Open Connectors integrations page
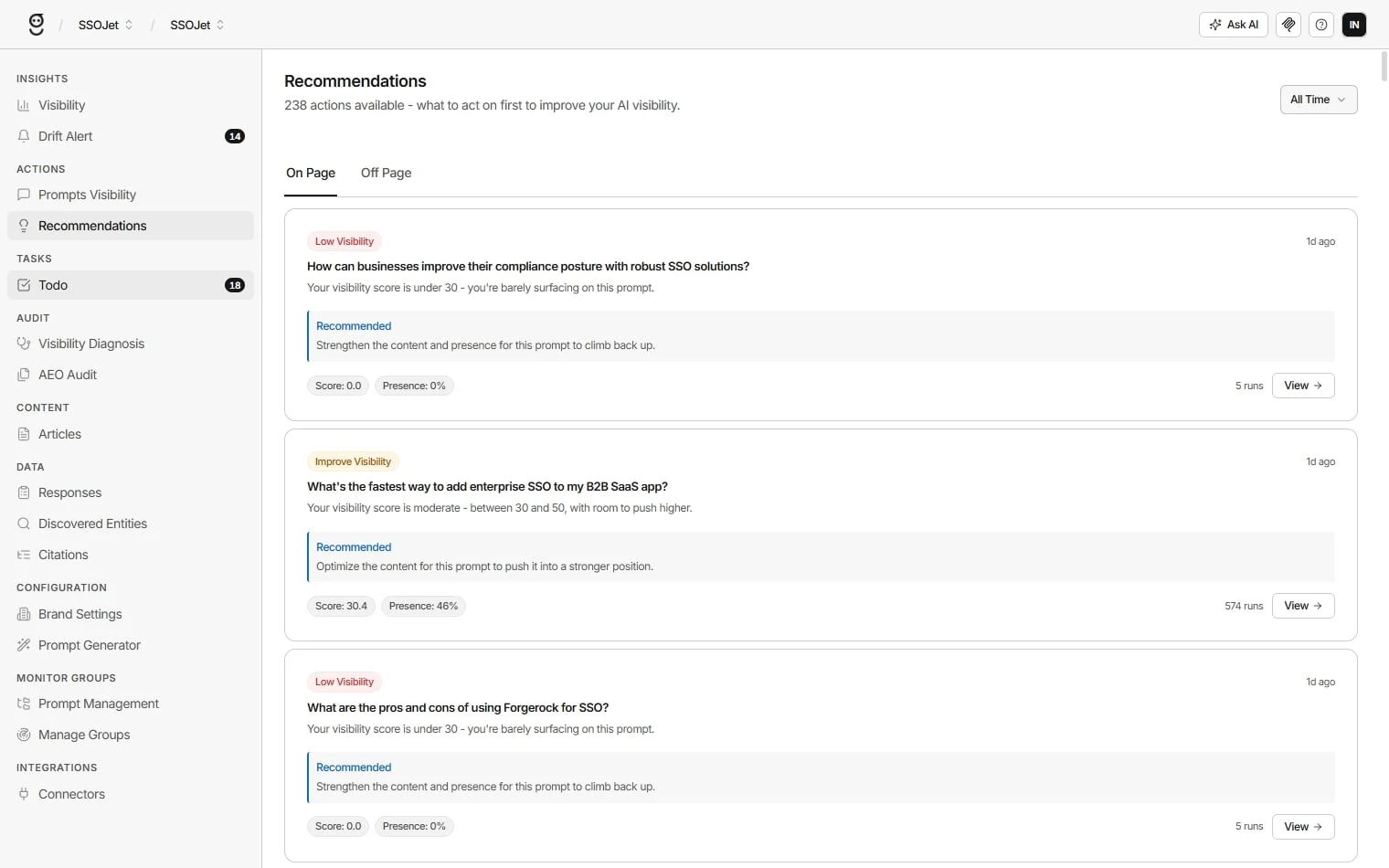Image resolution: width=1389 pixels, height=868 pixels. (x=131, y=794)
